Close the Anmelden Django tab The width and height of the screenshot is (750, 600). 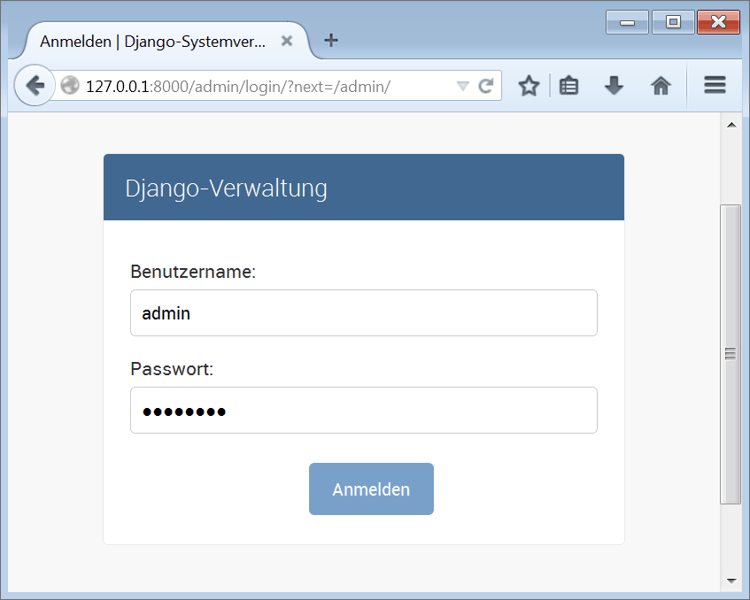[x=287, y=42]
